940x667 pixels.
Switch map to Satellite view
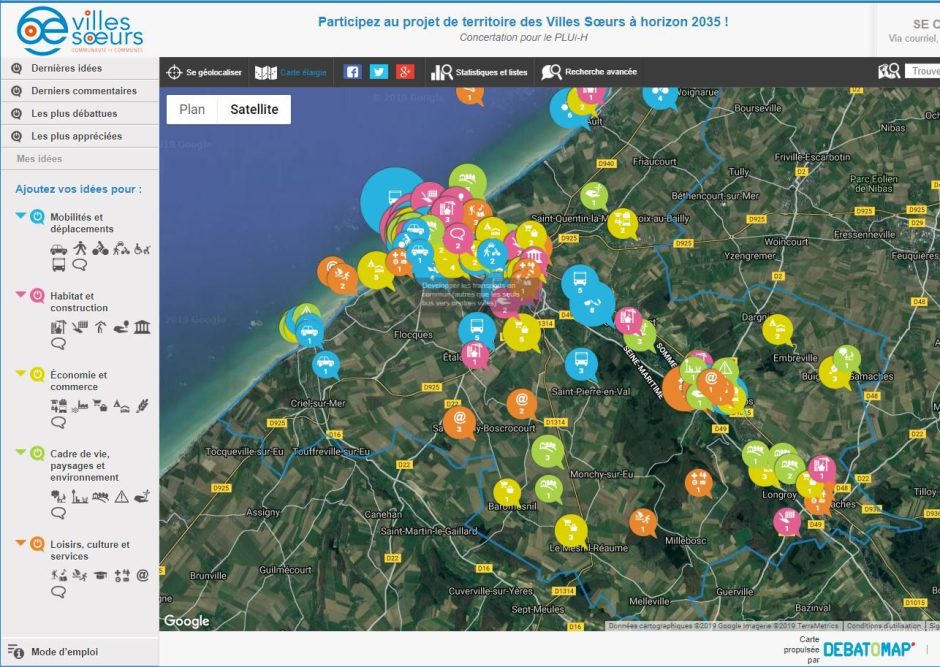254,110
